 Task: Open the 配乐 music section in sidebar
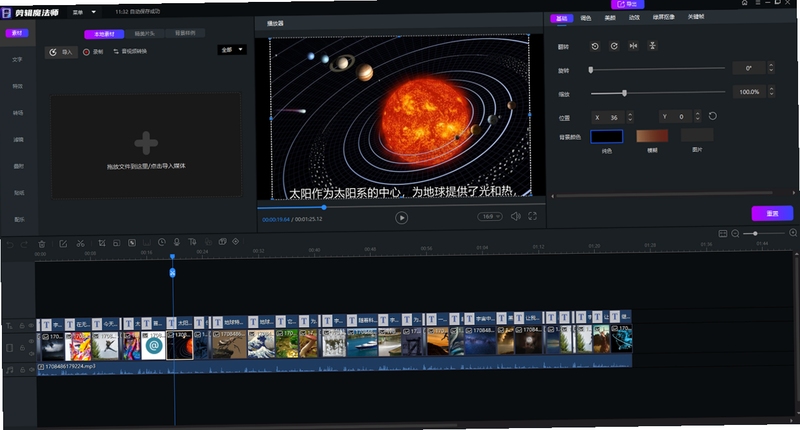click(19, 219)
